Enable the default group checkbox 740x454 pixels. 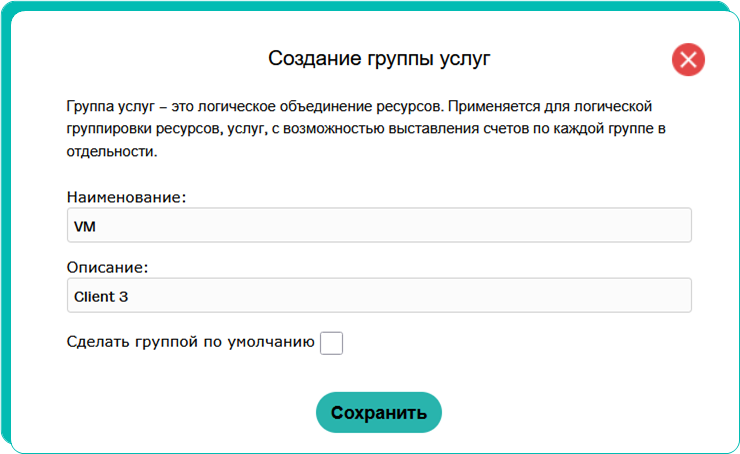[331, 343]
